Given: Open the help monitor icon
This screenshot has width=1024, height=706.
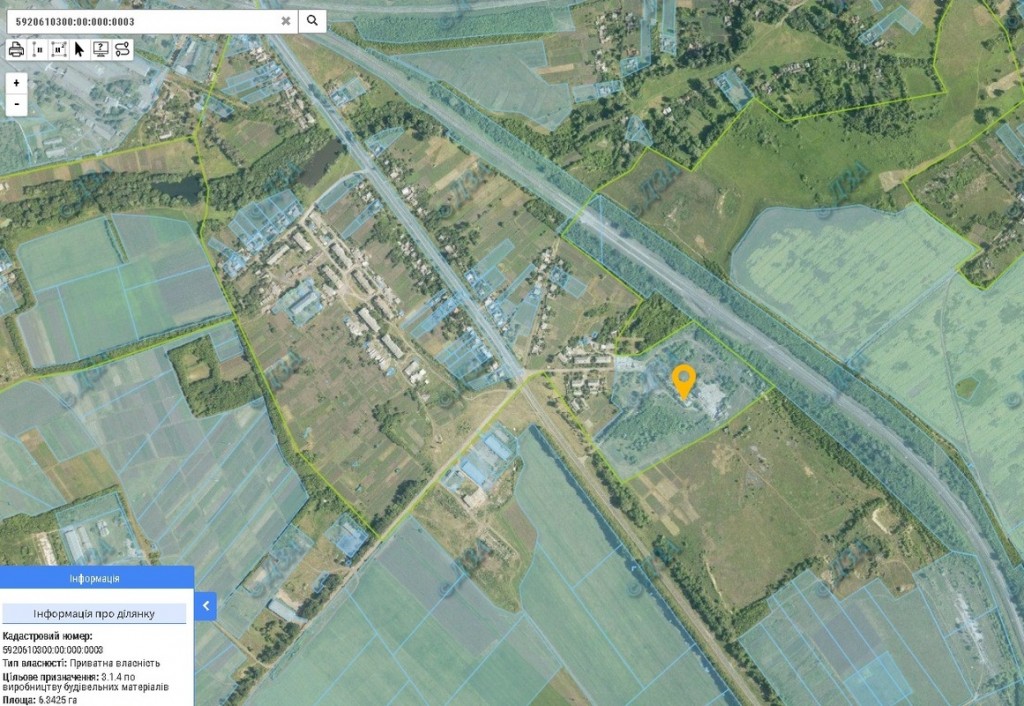Looking at the screenshot, I should pyautogui.click(x=101, y=48).
